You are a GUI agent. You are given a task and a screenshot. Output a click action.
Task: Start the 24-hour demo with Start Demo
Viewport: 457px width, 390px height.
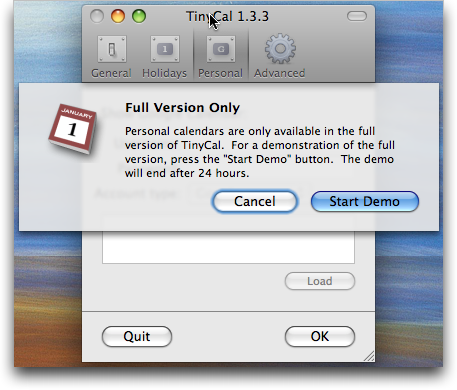tap(365, 201)
